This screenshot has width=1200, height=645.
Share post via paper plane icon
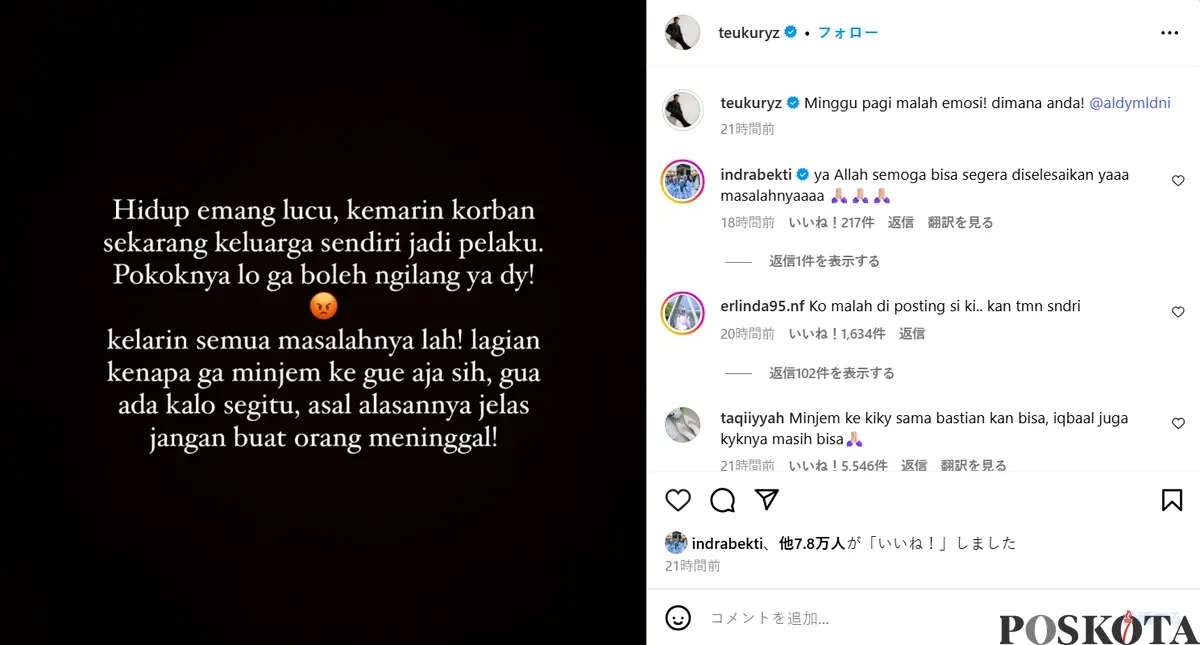[767, 500]
